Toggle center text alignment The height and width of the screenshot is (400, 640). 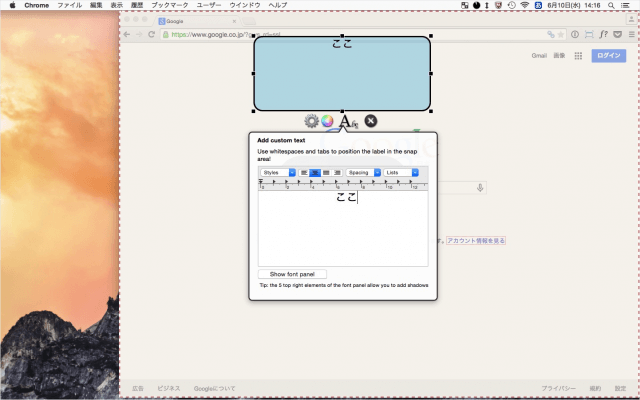tap(314, 172)
